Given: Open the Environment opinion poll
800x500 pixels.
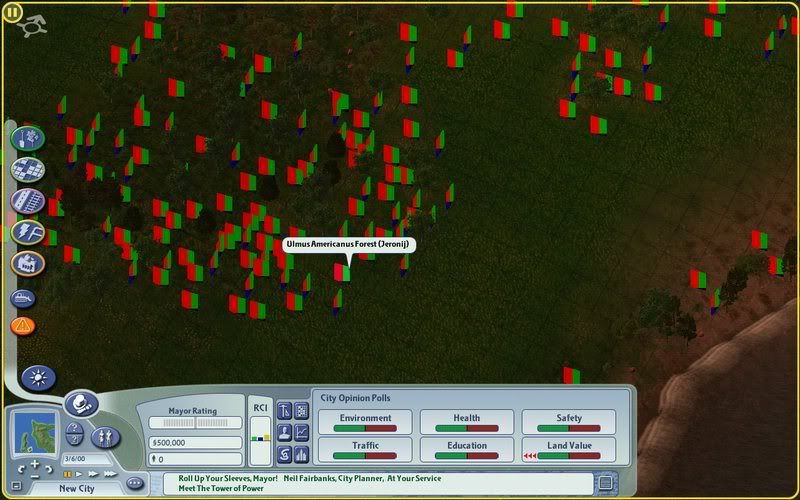Looking at the screenshot, I should [365, 422].
